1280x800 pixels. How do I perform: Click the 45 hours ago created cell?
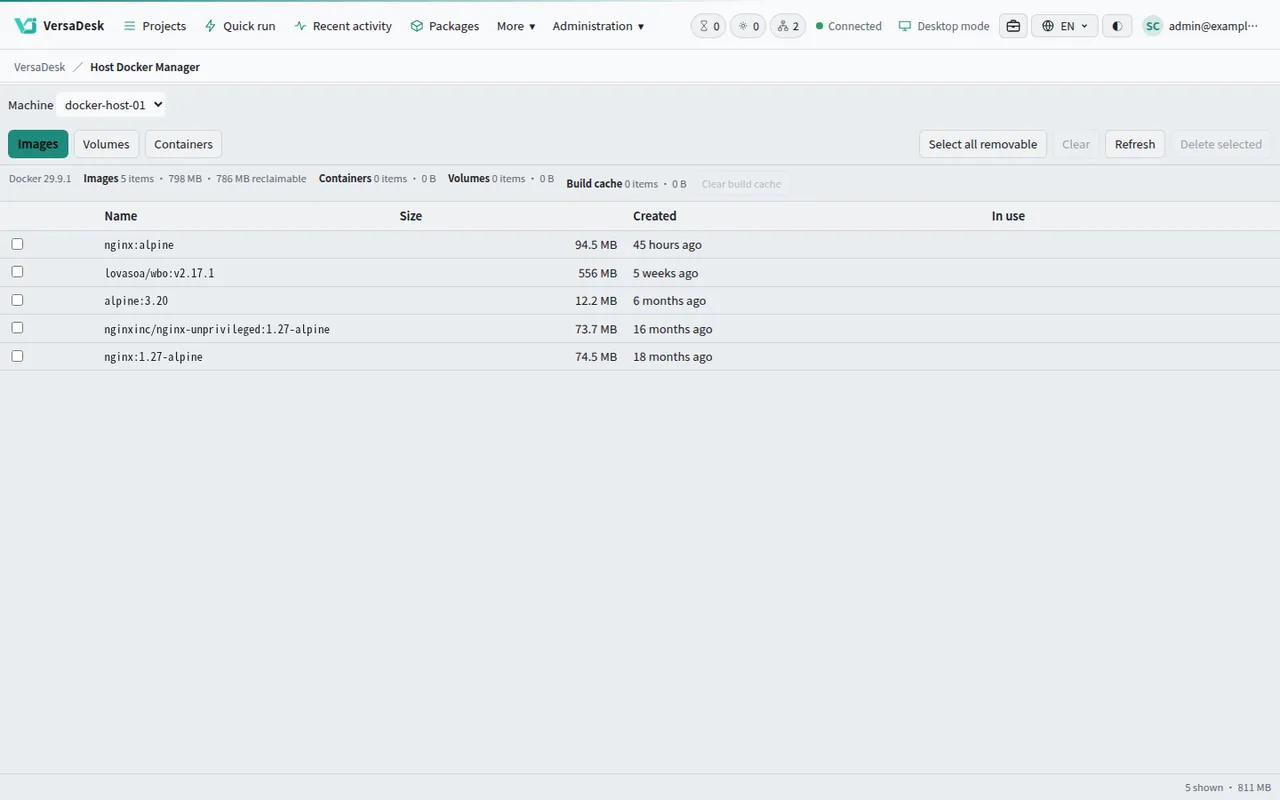coord(667,245)
